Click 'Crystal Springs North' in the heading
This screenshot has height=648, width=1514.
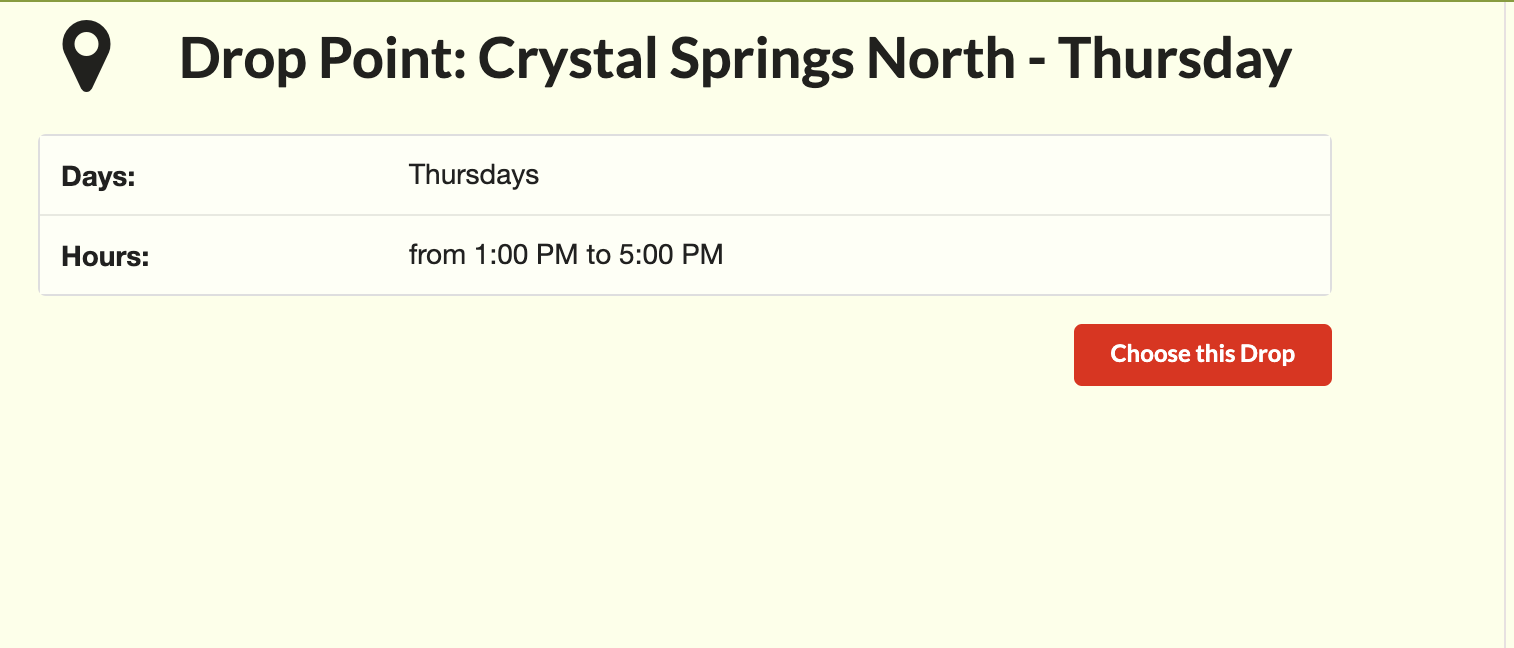click(x=747, y=60)
